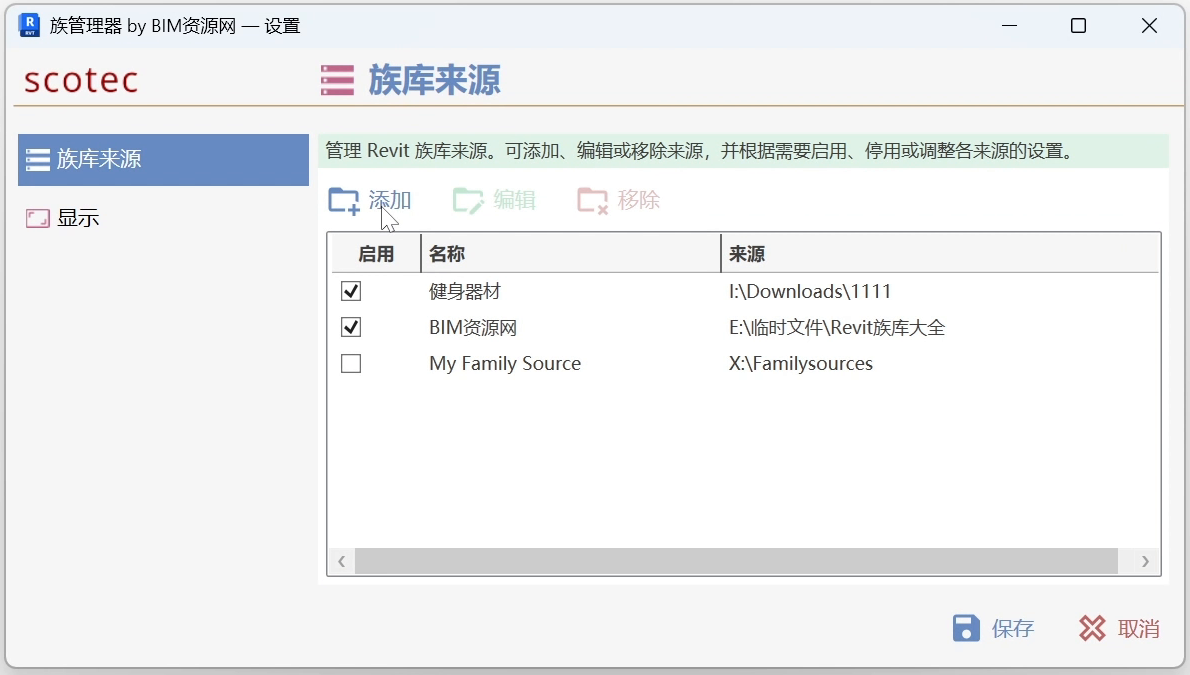Uncheck the 健身器材 source checkbox
1190x675 pixels.
pyautogui.click(x=351, y=291)
